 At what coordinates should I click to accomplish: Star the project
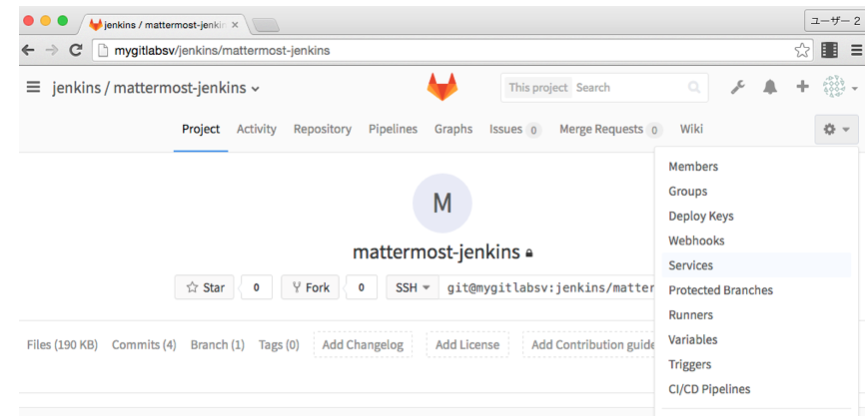205,287
